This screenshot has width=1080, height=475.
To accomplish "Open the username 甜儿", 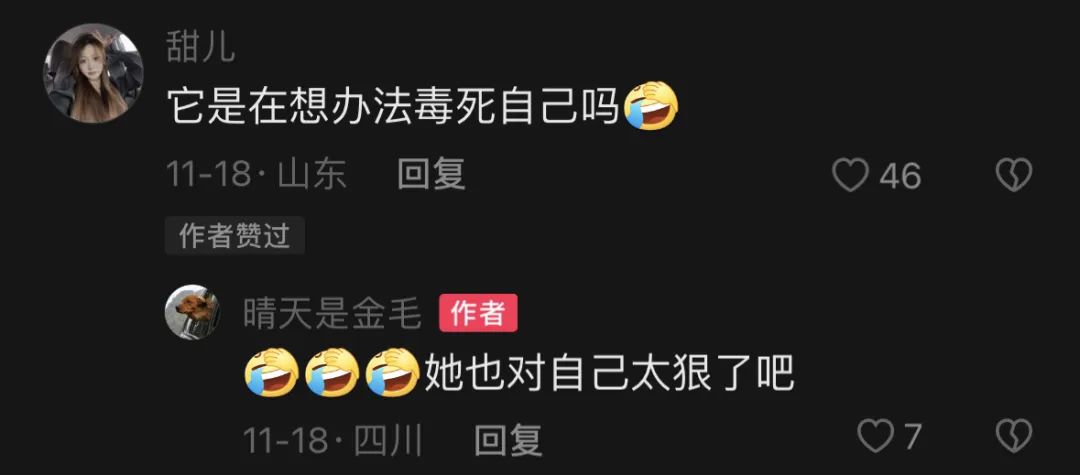I will [200, 48].
